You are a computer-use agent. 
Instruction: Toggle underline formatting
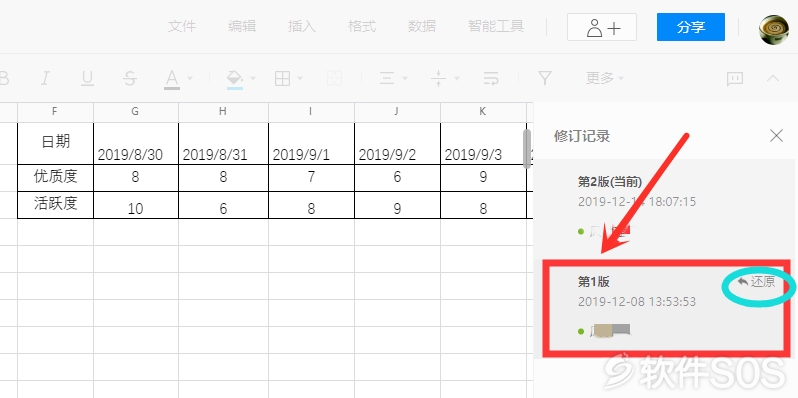[x=88, y=78]
